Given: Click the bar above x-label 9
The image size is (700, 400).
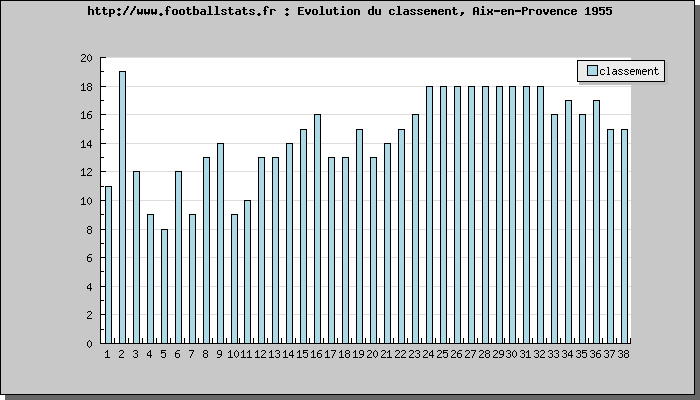Looking at the screenshot, I should tap(220, 243).
